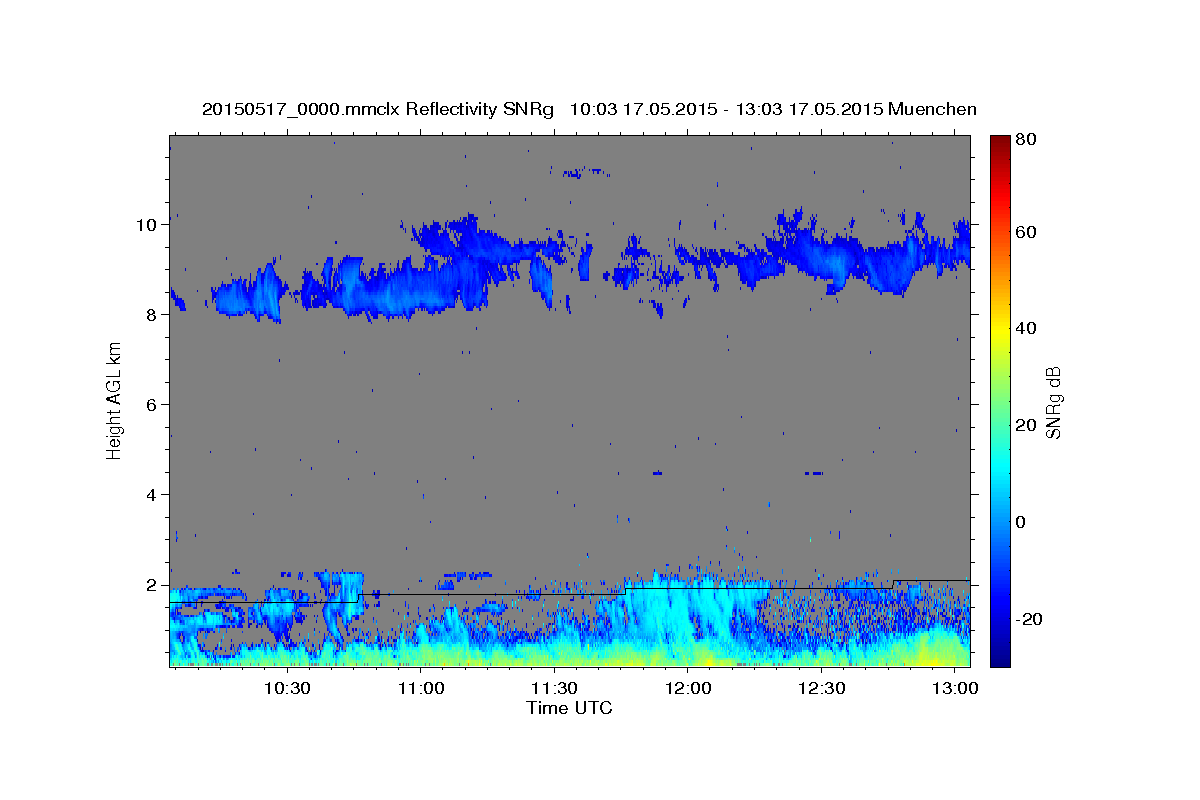
Task: Click the height axis label 10
Action: 148,225
